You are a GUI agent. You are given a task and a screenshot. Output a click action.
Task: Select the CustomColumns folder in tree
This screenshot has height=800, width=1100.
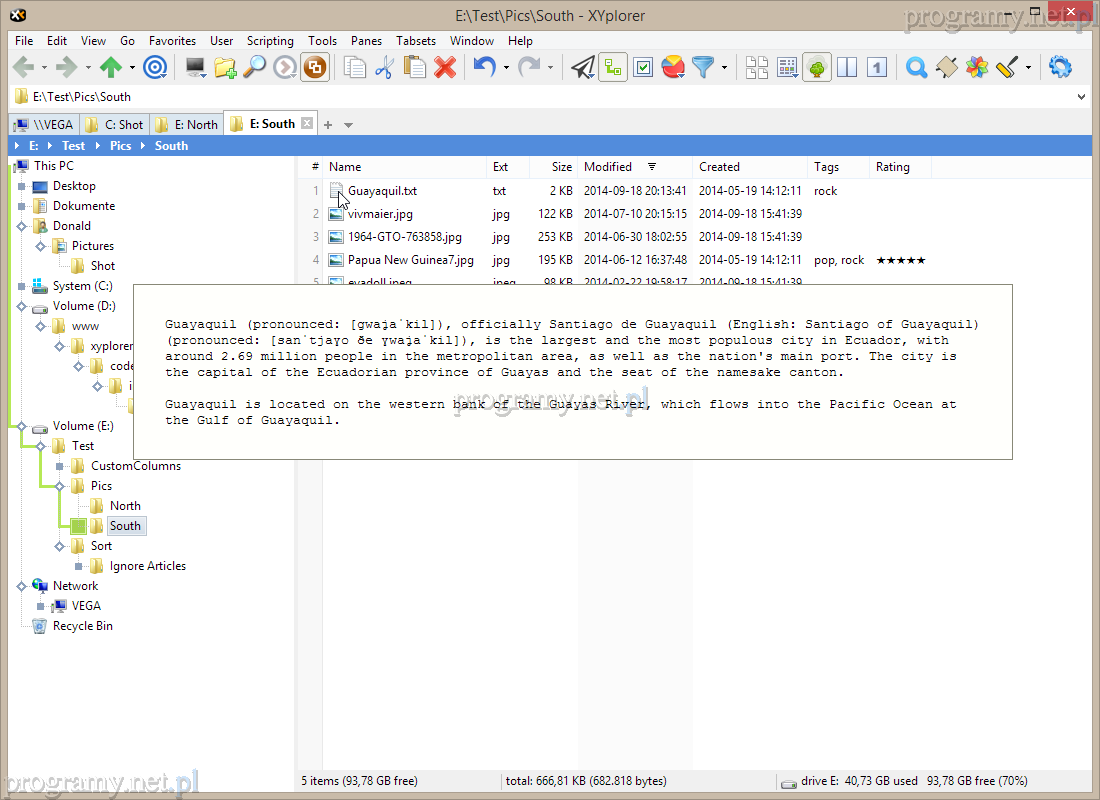tap(136, 466)
